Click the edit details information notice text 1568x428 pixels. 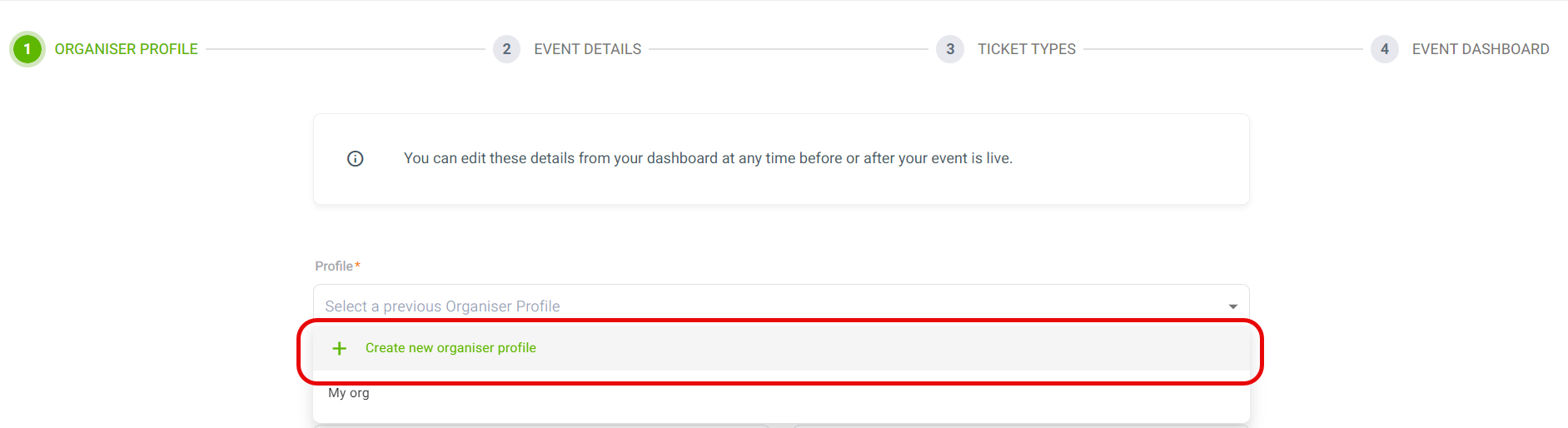708,158
